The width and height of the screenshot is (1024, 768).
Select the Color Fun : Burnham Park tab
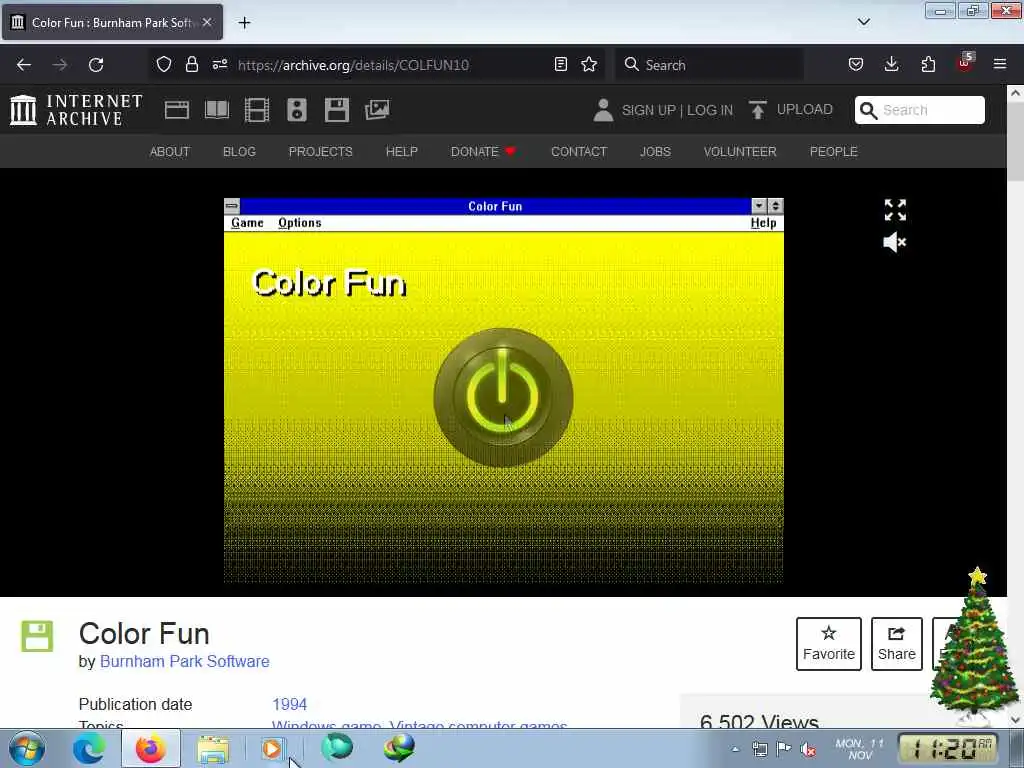(x=112, y=22)
